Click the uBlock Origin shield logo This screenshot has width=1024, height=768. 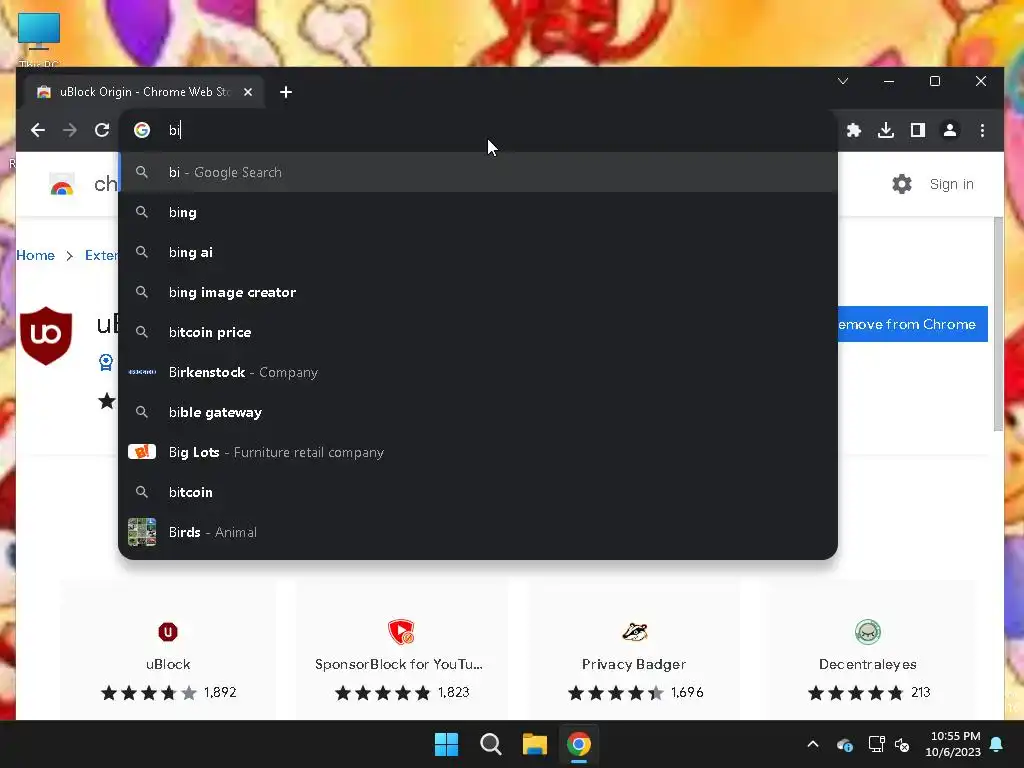coord(46,336)
